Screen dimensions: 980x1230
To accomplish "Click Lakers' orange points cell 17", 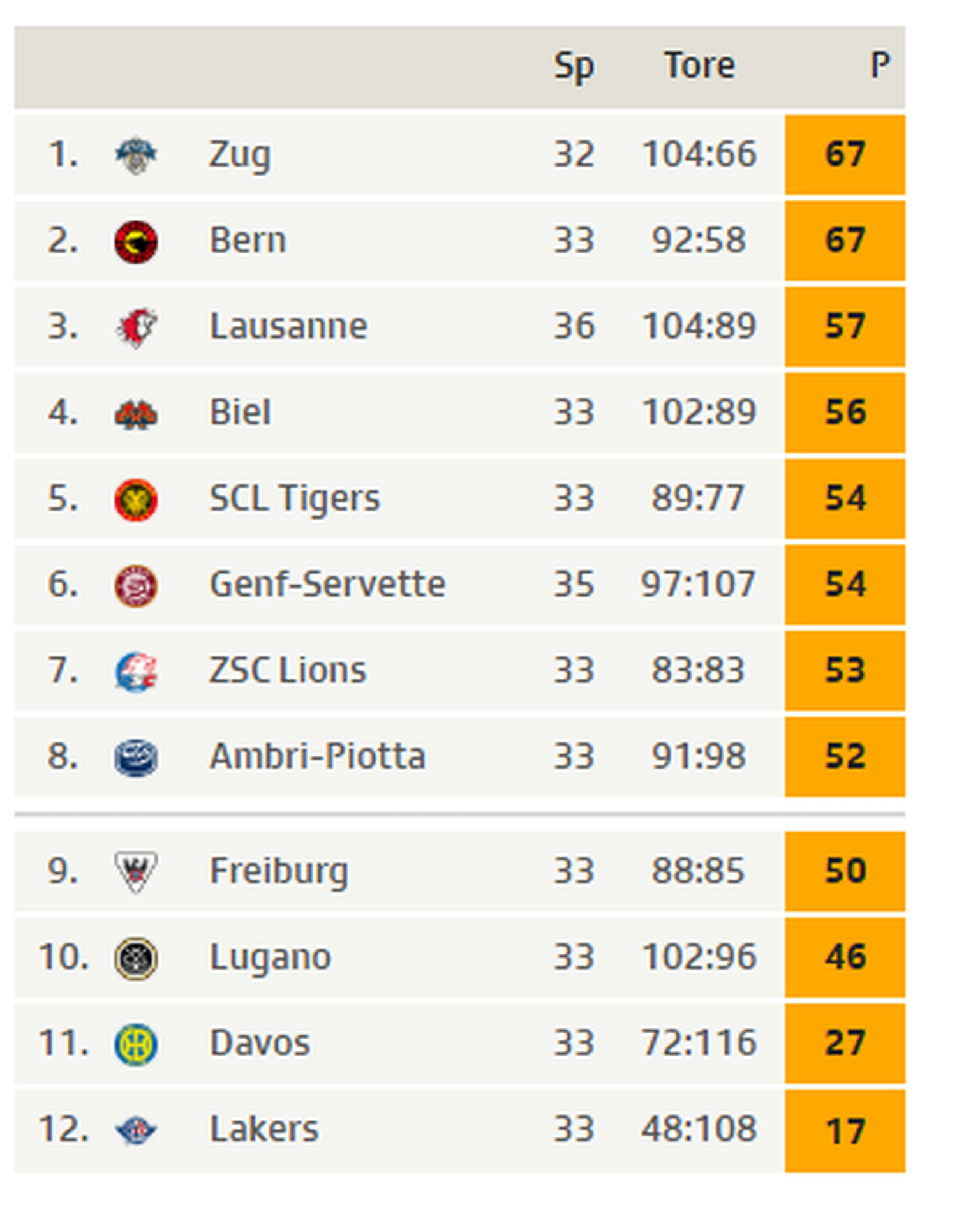I will pos(845,1131).
